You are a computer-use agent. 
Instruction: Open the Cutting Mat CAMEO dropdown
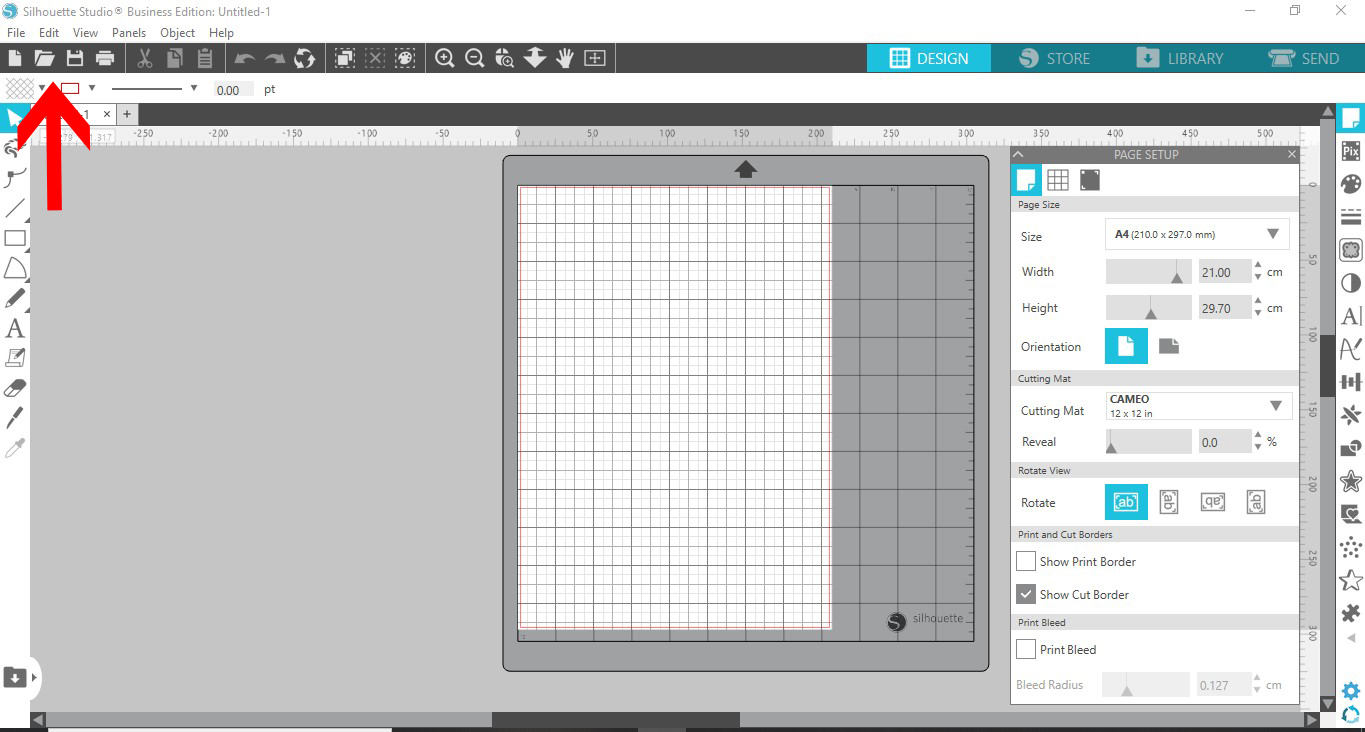point(1199,405)
